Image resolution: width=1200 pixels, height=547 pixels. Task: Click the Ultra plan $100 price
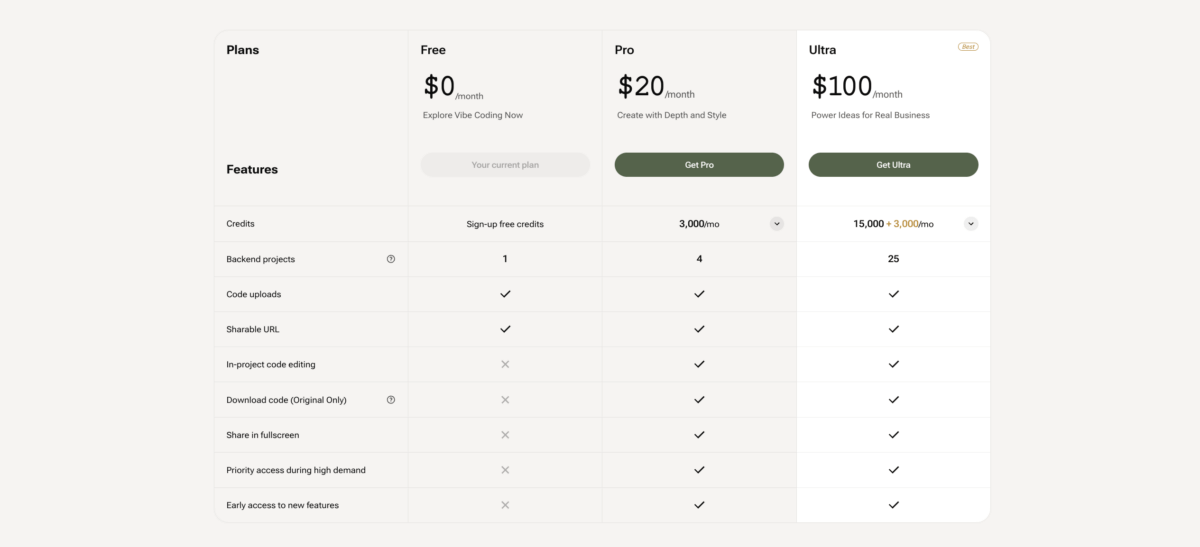[842, 87]
